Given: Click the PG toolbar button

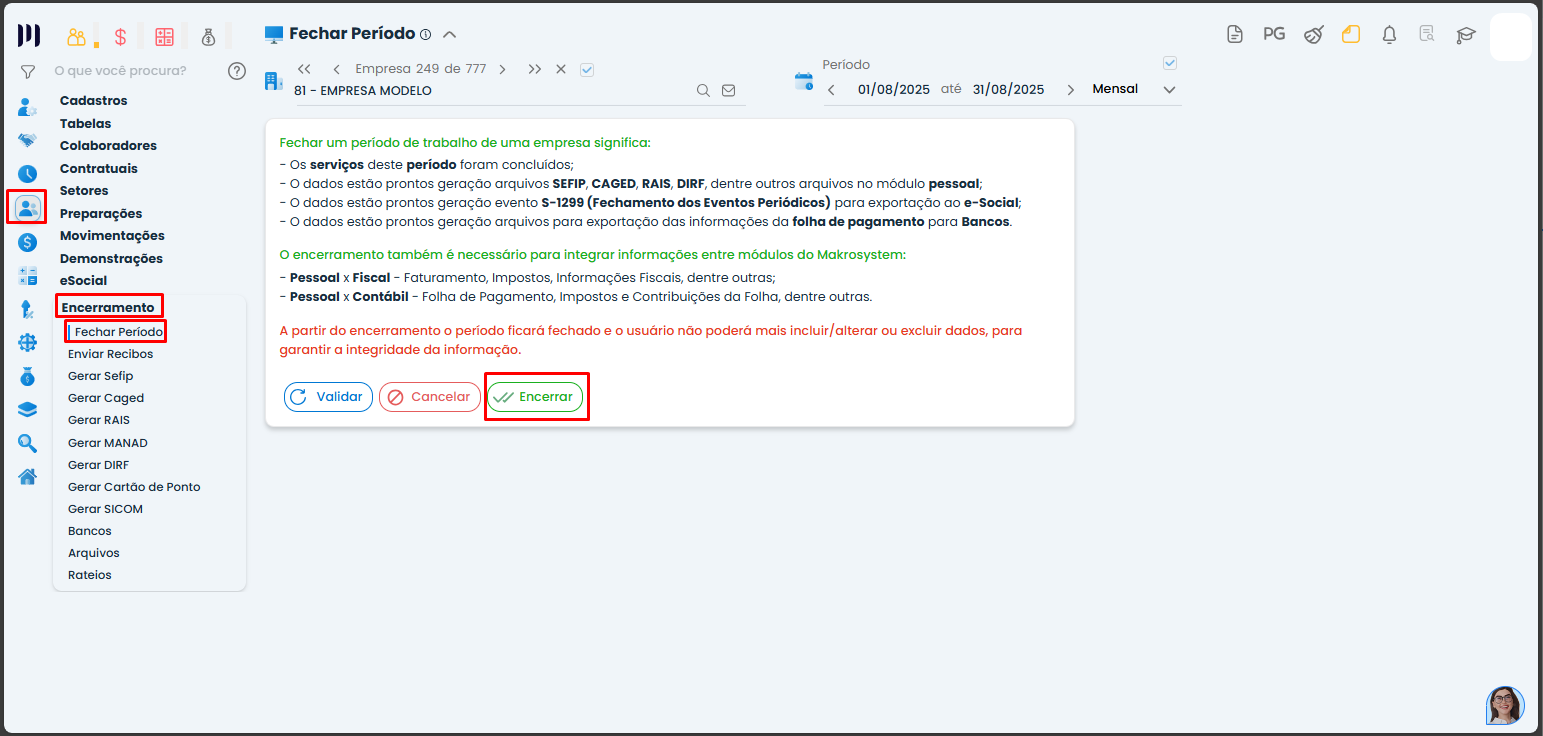Looking at the screenshot, I should (x=1274, y=34).
